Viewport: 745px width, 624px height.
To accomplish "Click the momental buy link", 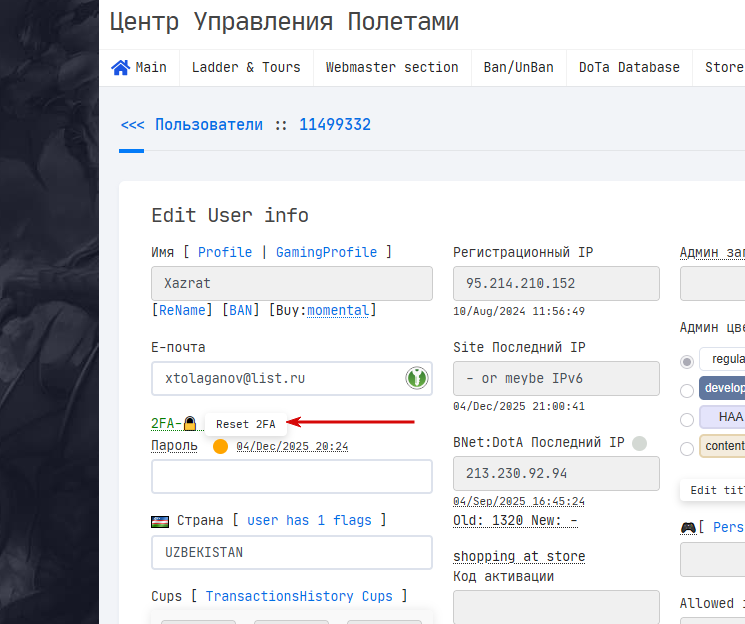I will (338, 310).
